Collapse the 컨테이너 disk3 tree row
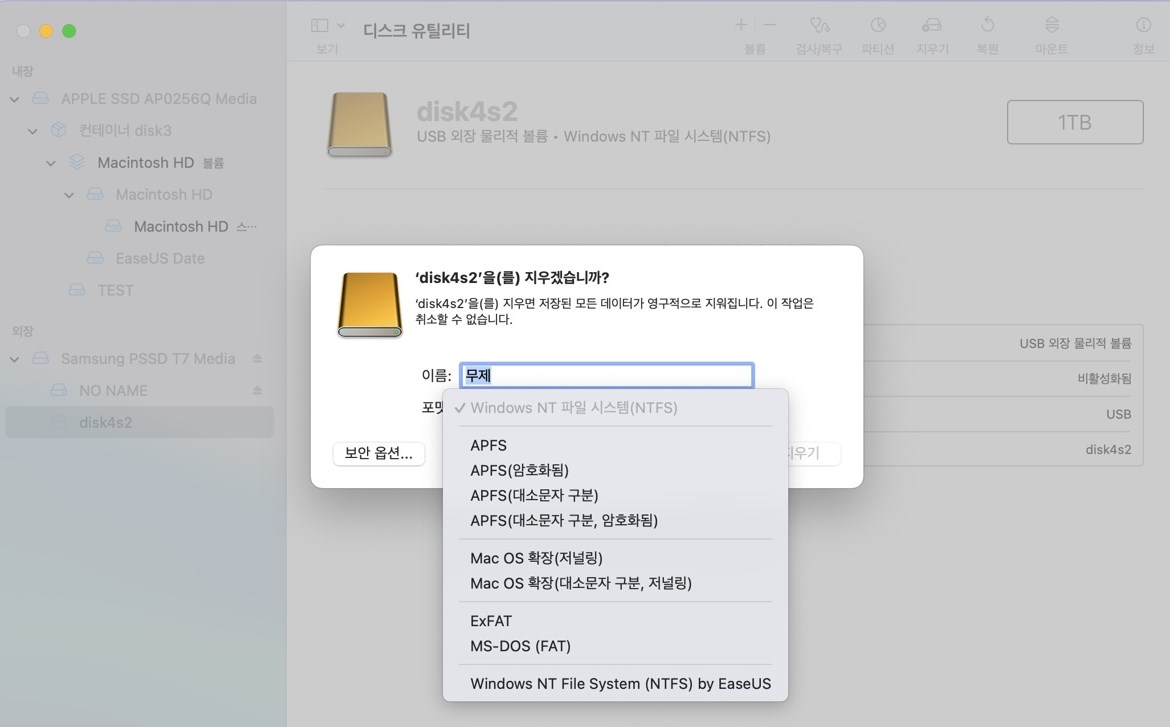 click(x=33, y=131)
